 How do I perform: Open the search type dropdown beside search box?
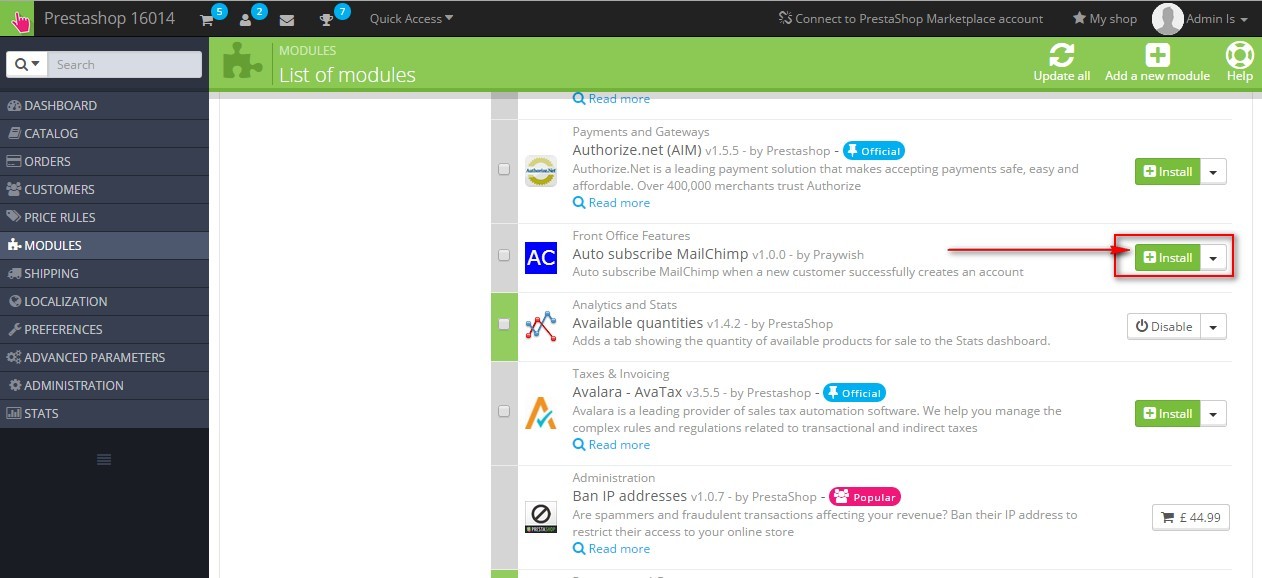click(x=27, y=64)
